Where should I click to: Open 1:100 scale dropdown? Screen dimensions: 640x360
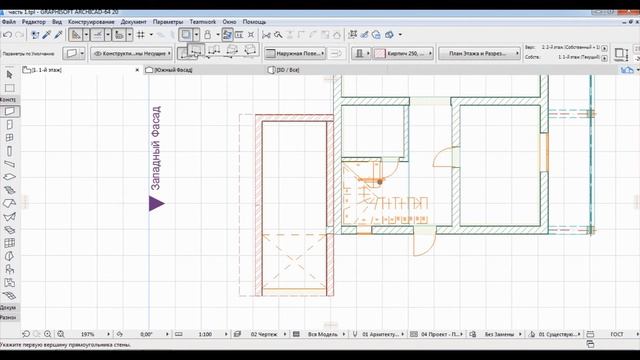[x=206, y=334]
